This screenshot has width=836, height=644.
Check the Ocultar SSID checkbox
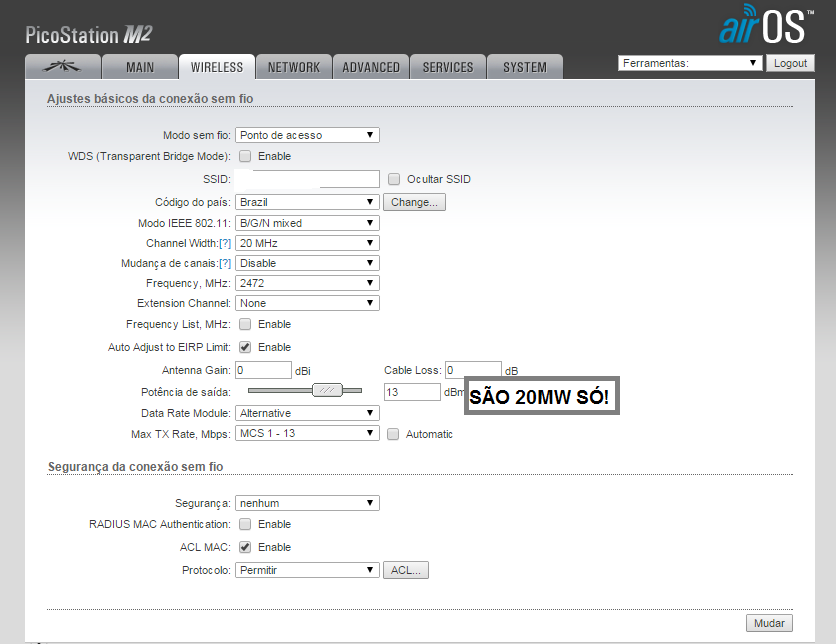pyautogui.click(x=393, y=179)
